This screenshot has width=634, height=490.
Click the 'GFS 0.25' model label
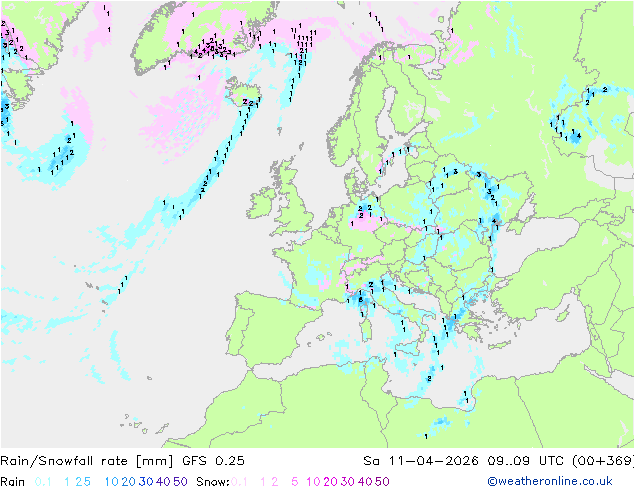point(213,461)
